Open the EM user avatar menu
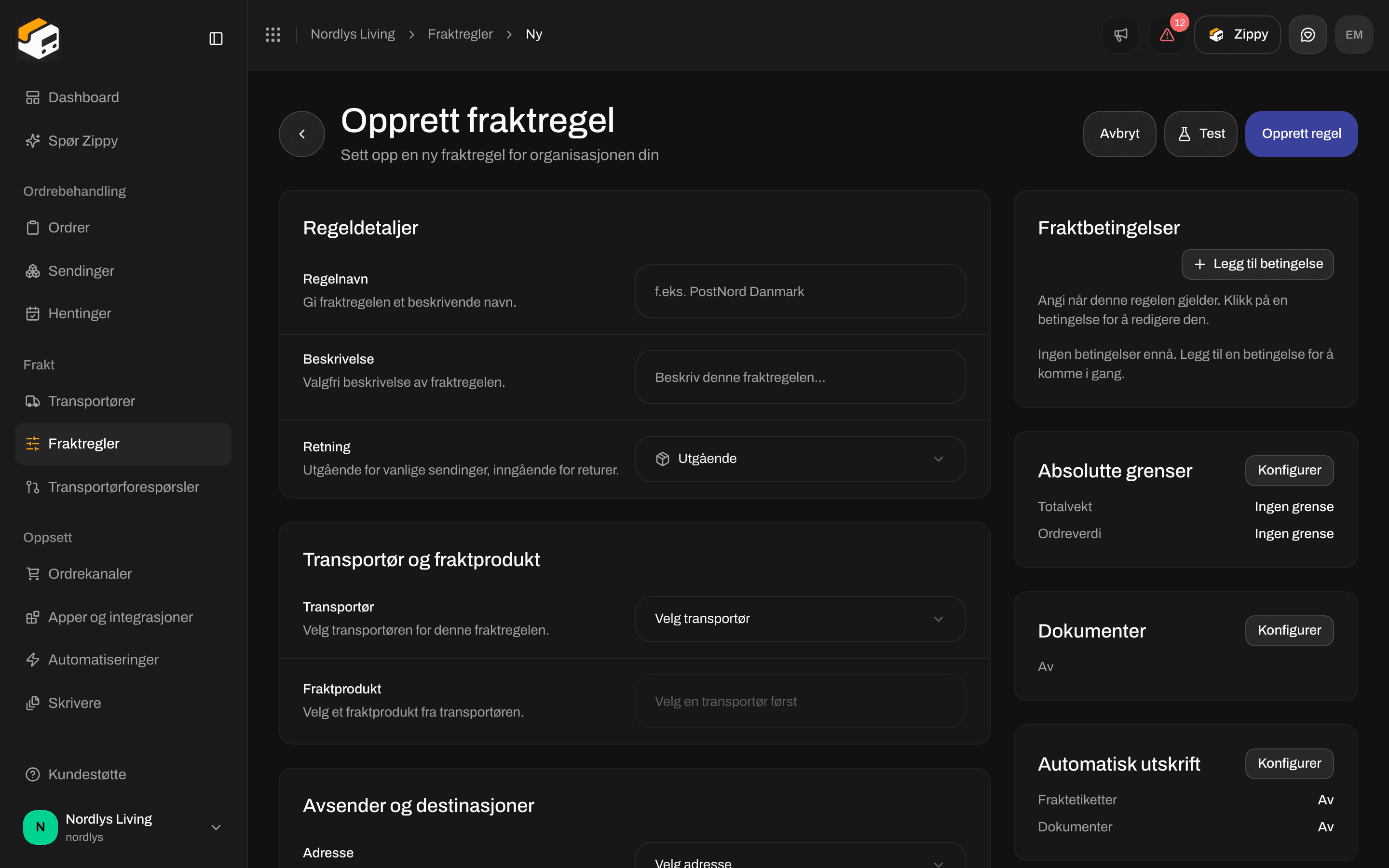The width and height of the screenshot is (1389, 868). 1354,34
